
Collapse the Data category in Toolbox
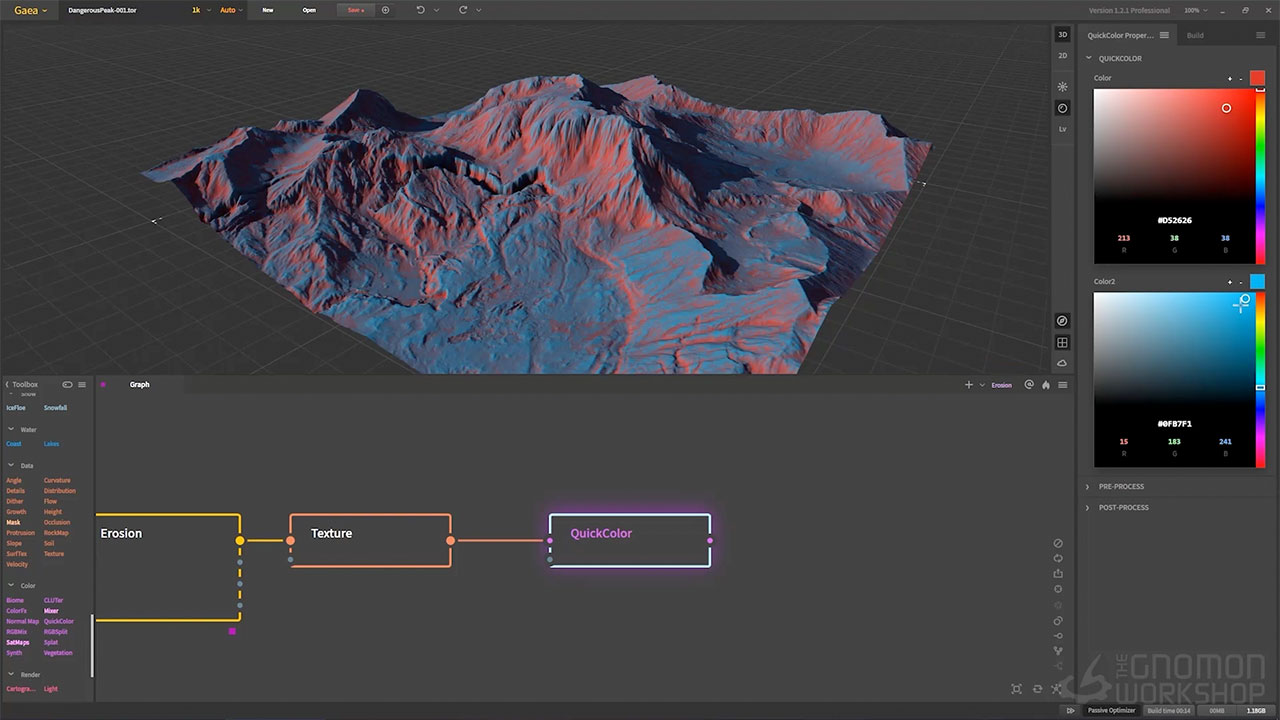coord(11,465)
